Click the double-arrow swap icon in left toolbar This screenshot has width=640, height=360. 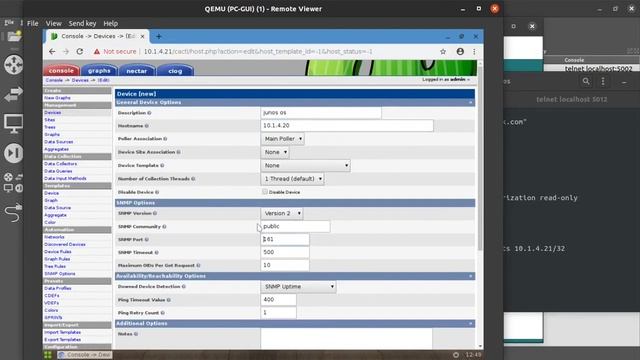[x=13, y=95]
